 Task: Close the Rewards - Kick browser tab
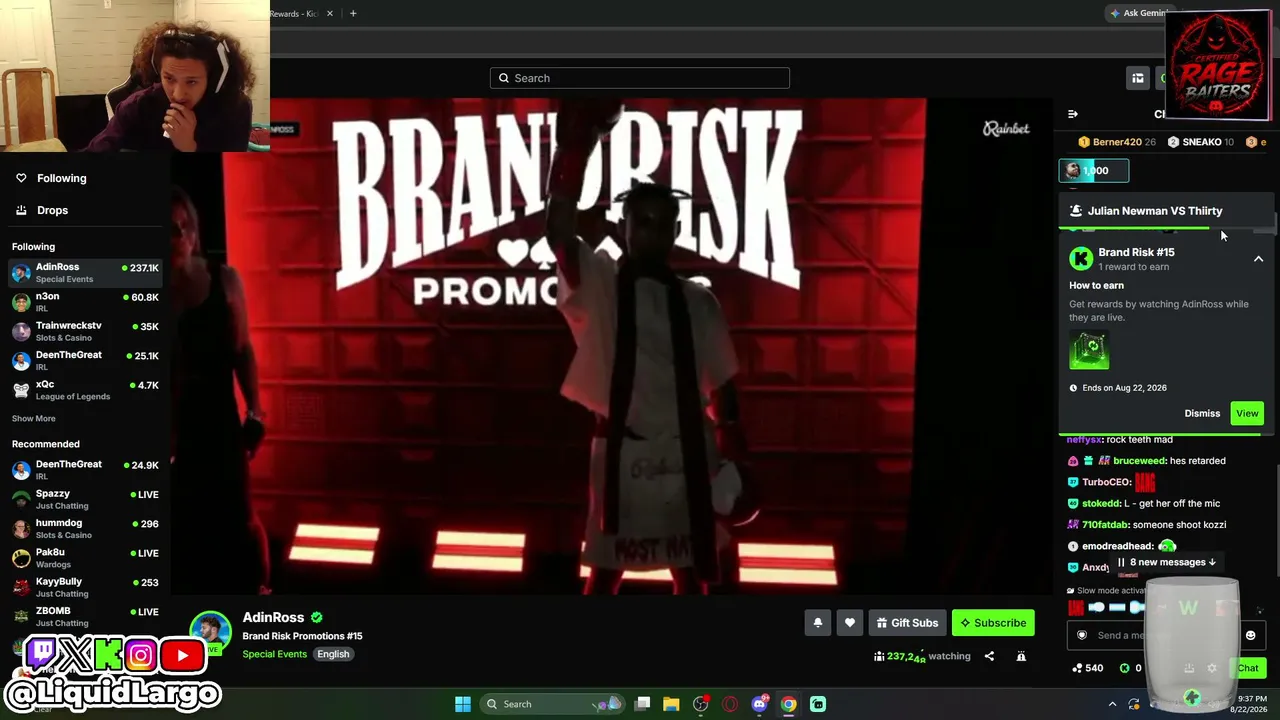(x=330, y=14)
